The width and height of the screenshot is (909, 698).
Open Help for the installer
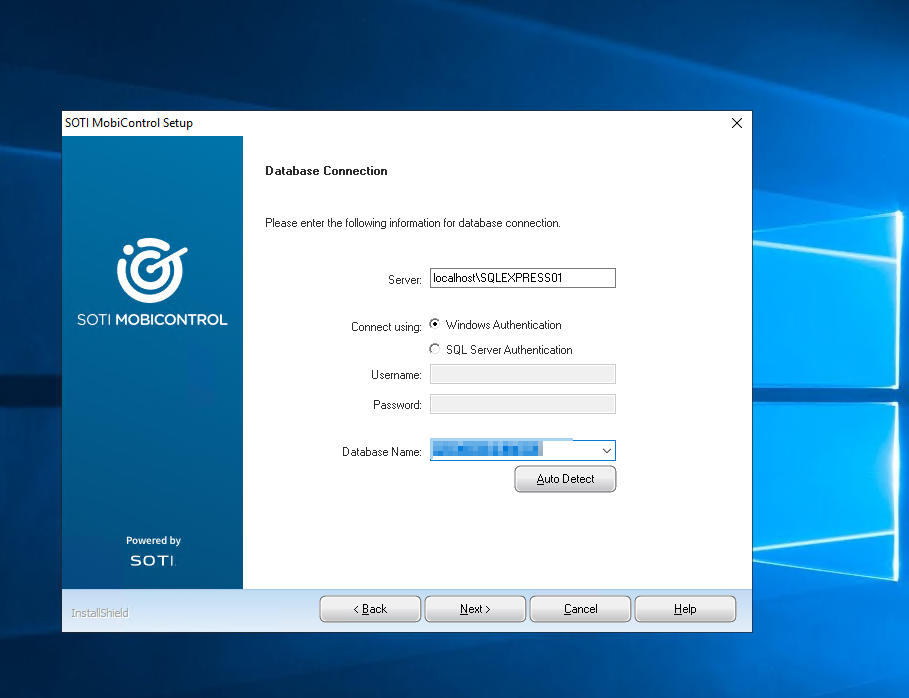[x=685, y=609]
